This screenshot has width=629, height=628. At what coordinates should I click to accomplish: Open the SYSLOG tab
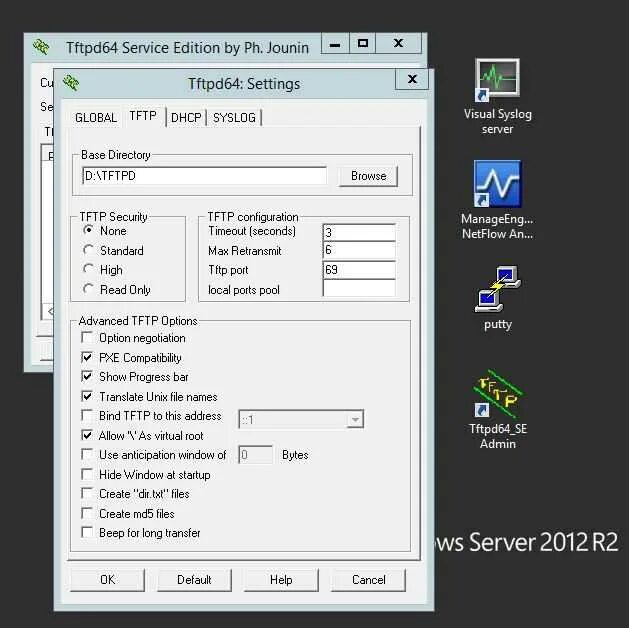[x=234, y=117]
